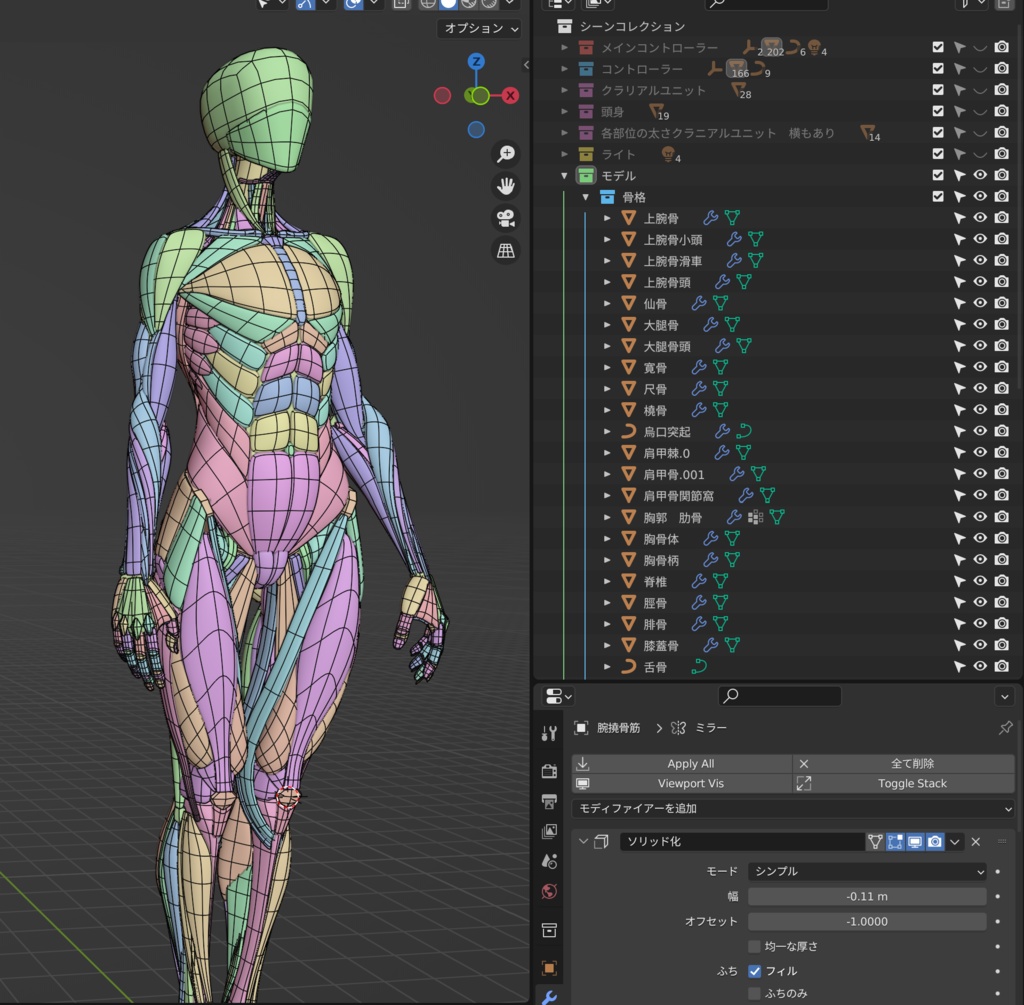Click the viewport zoom magnifier icon
1024x1005 pixels.
506,153
